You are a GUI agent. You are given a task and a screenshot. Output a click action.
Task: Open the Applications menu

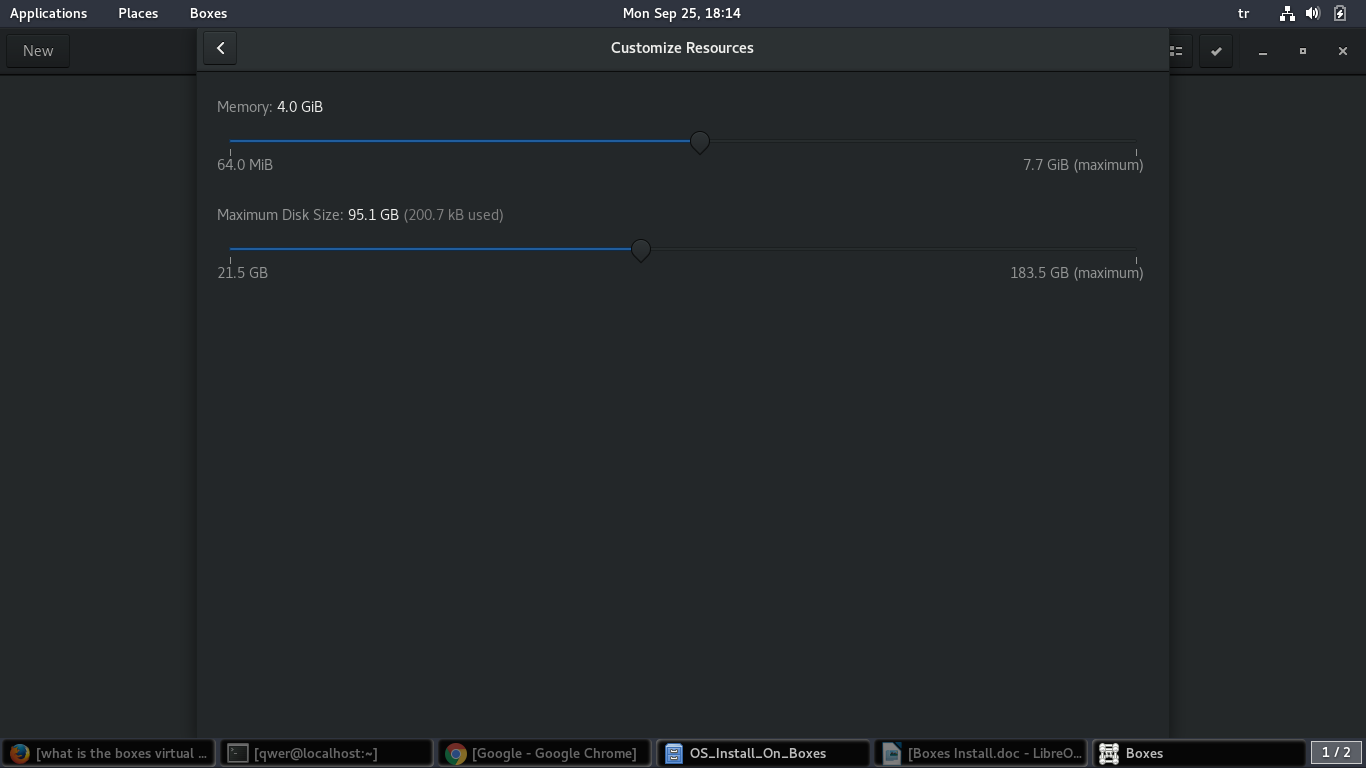[48, 13]
